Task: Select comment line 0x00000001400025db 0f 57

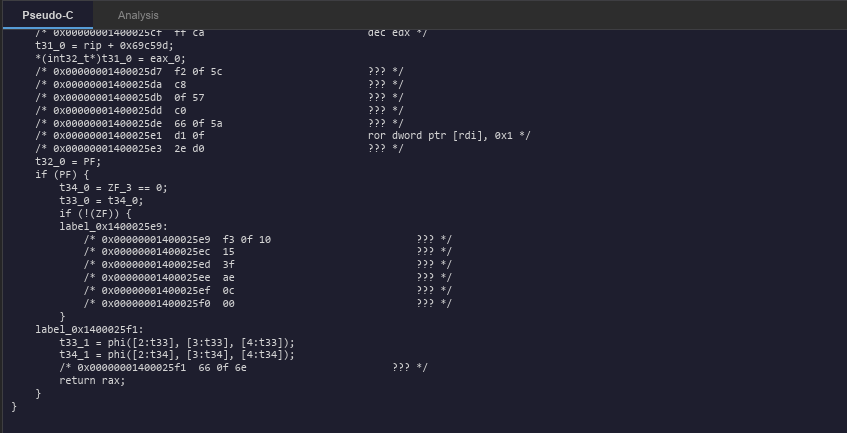Action: [x=219, y=97]
